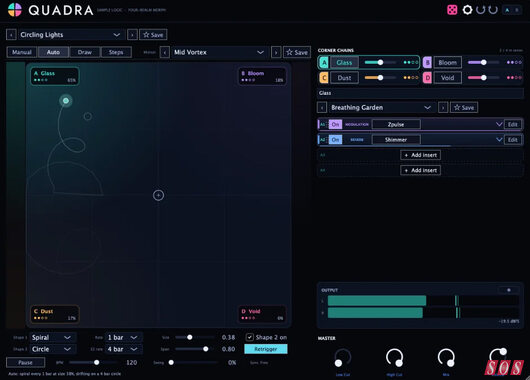
Task: Click the glowing morph puck in the pad
Action: (x=66, y=100)
